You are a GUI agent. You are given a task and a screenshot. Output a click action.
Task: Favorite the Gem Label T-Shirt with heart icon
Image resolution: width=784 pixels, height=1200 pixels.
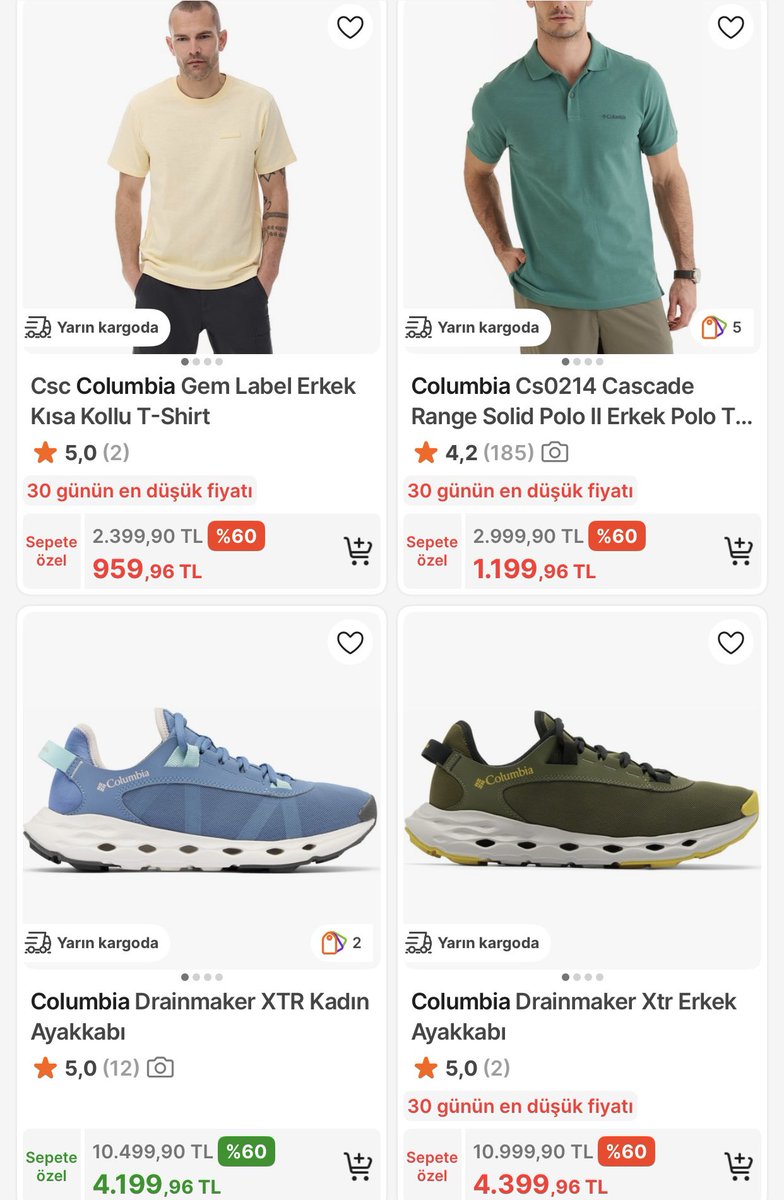pos(350,27)
